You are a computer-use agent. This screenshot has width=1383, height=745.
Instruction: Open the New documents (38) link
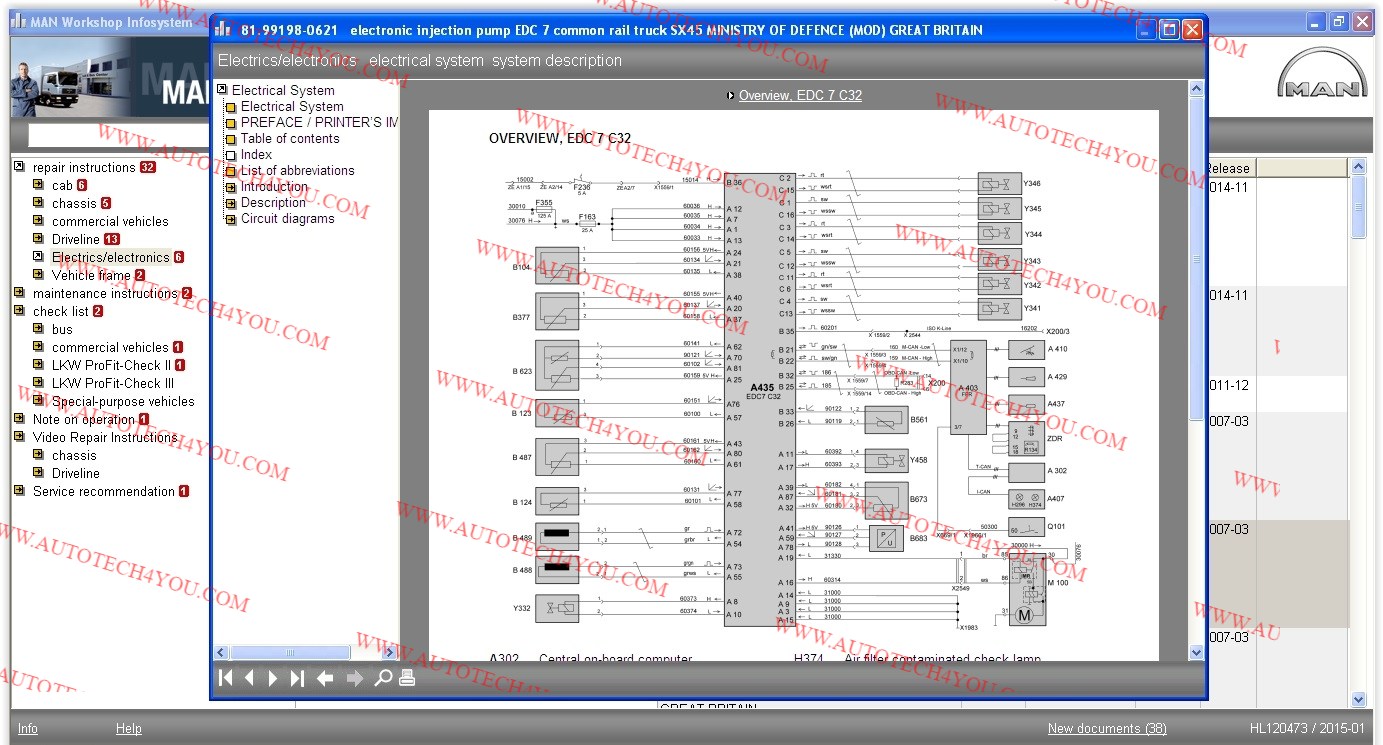point(1106,728)
